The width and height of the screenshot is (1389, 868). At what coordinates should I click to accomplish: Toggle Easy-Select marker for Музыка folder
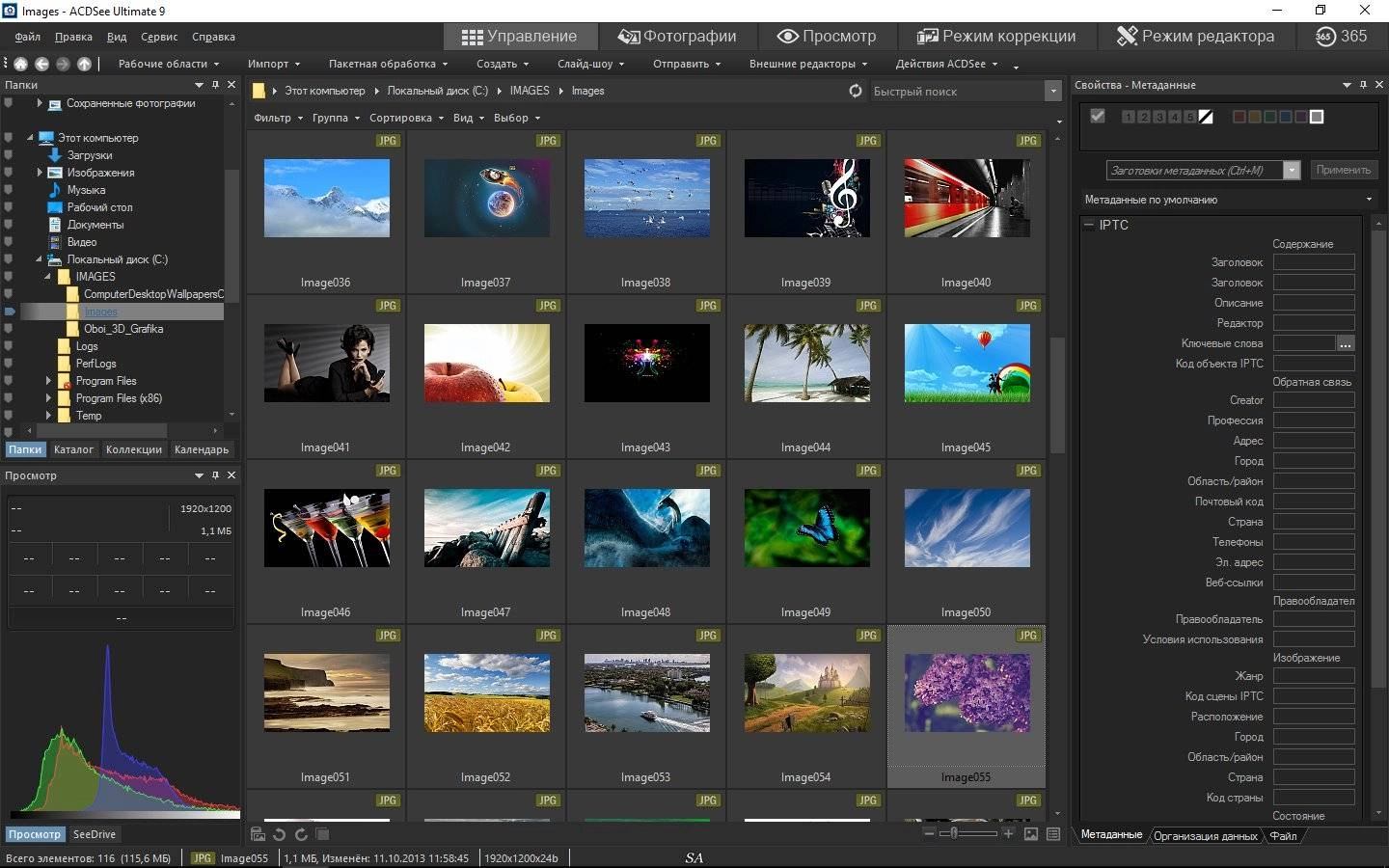tap(9, 190)
